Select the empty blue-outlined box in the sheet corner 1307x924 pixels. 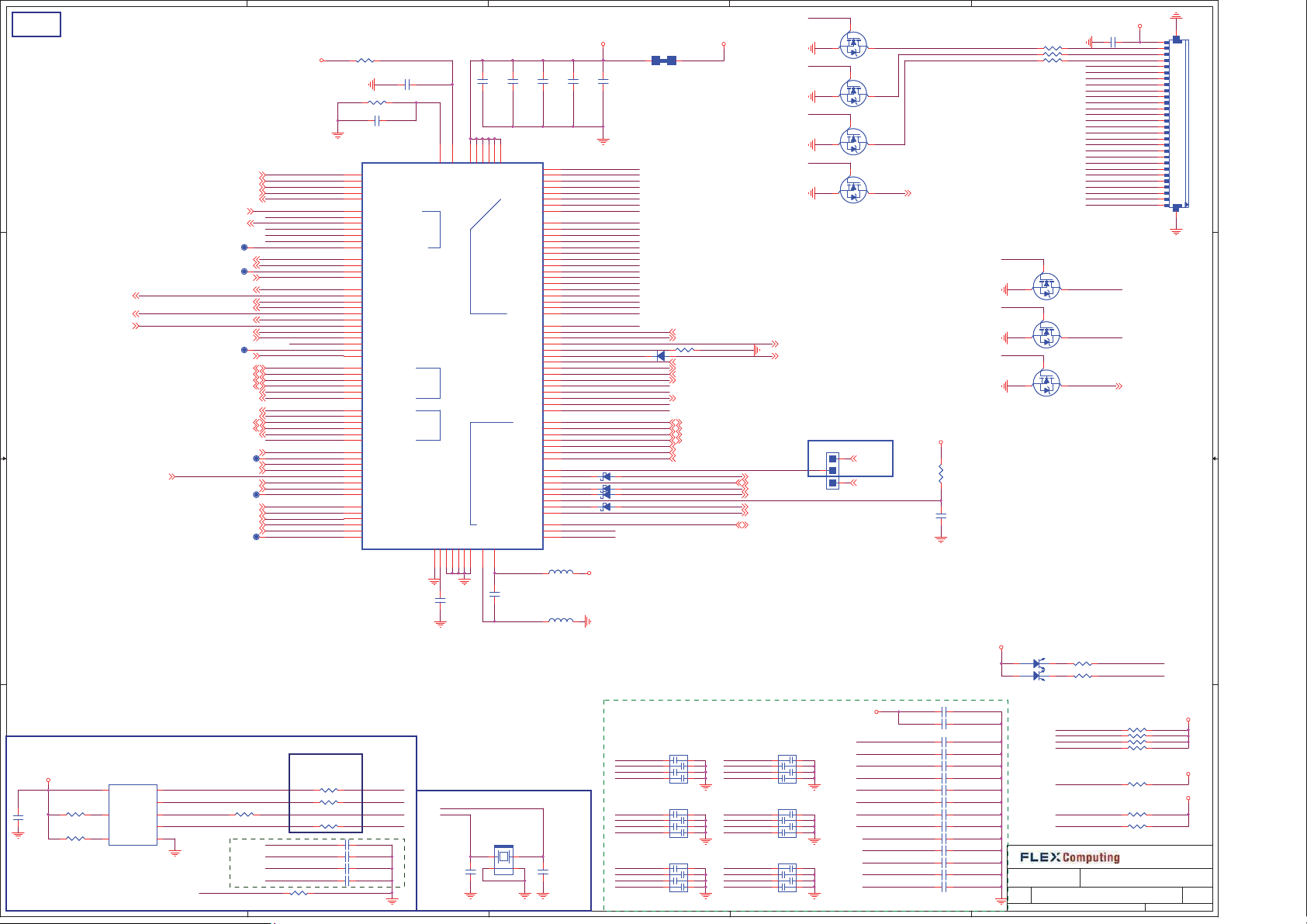[x=36, y=25]
